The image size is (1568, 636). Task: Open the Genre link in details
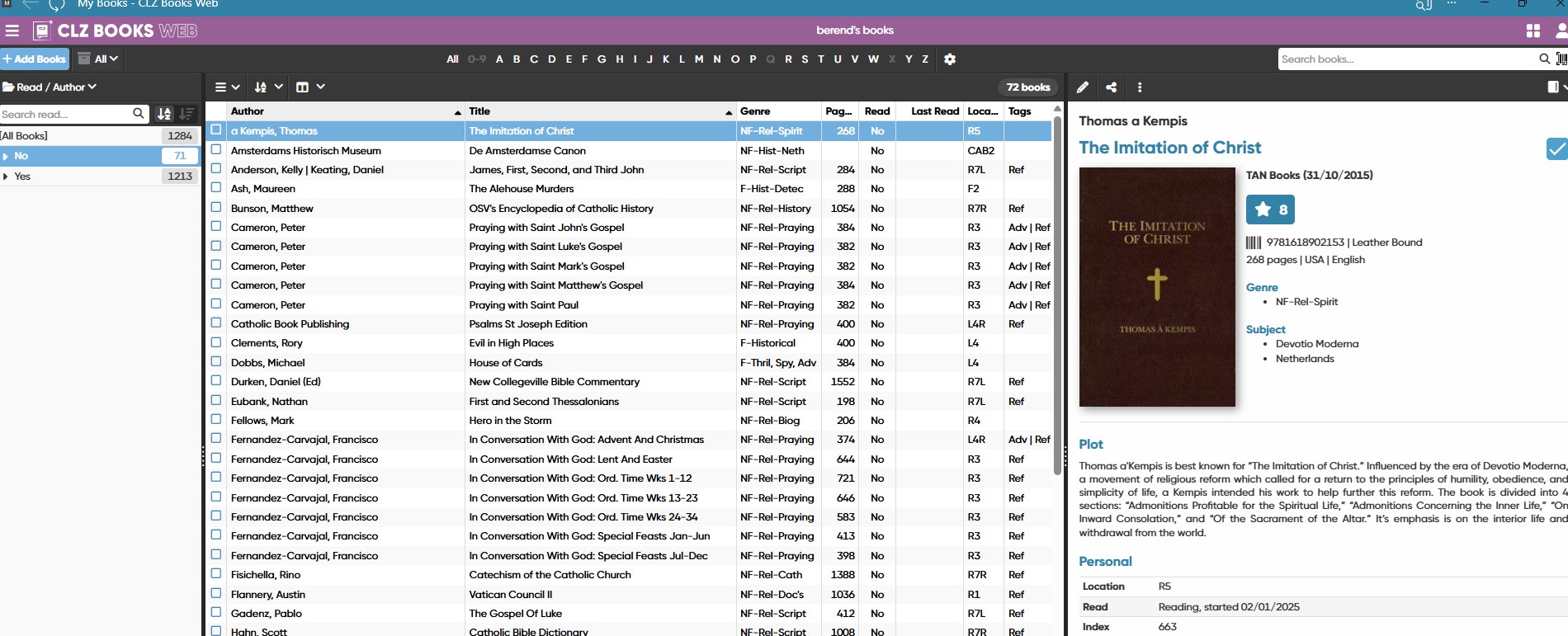[1262, 287]
